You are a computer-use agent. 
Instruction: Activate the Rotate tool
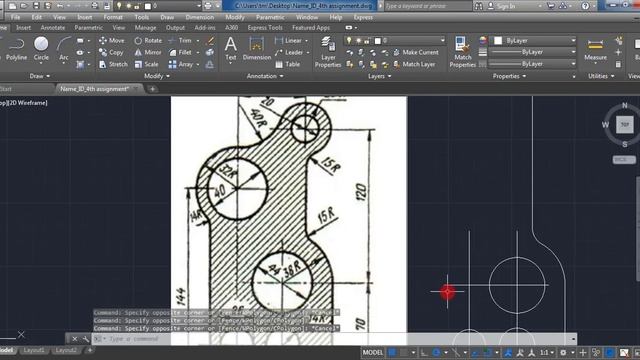(148, 40)
